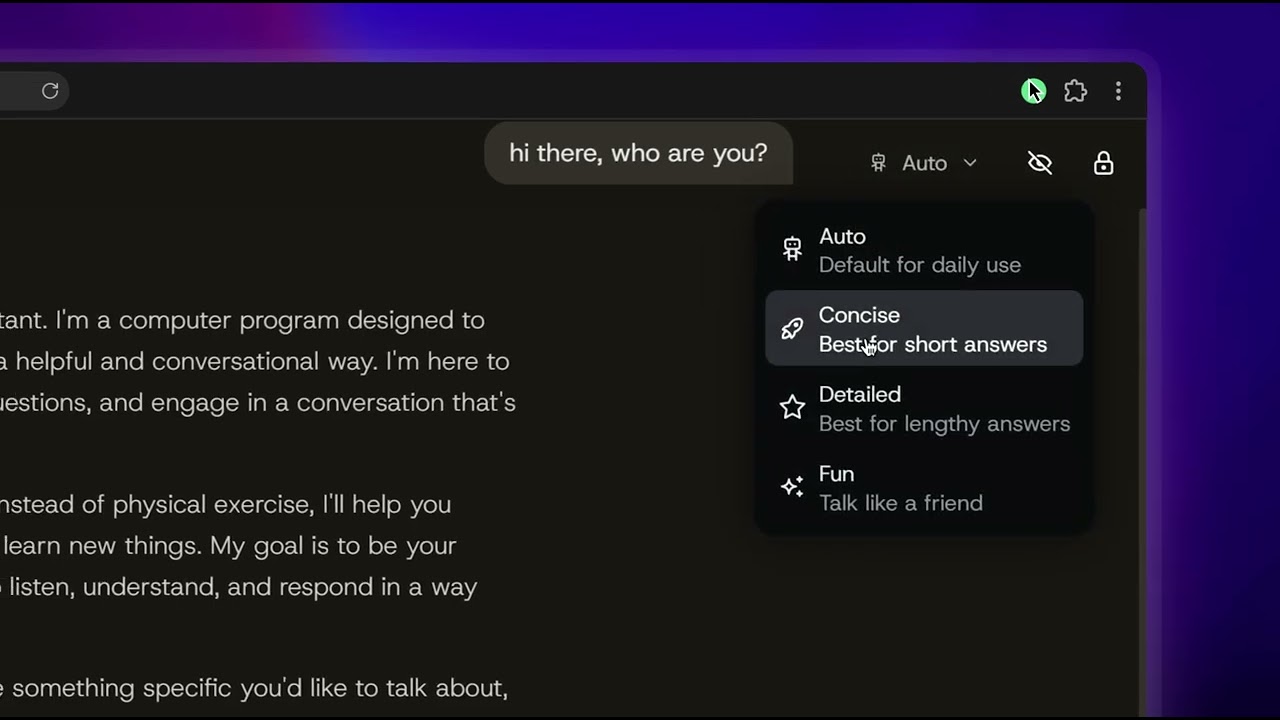
Task: Click the green profile avatar icon
Action: point(1033,92)
